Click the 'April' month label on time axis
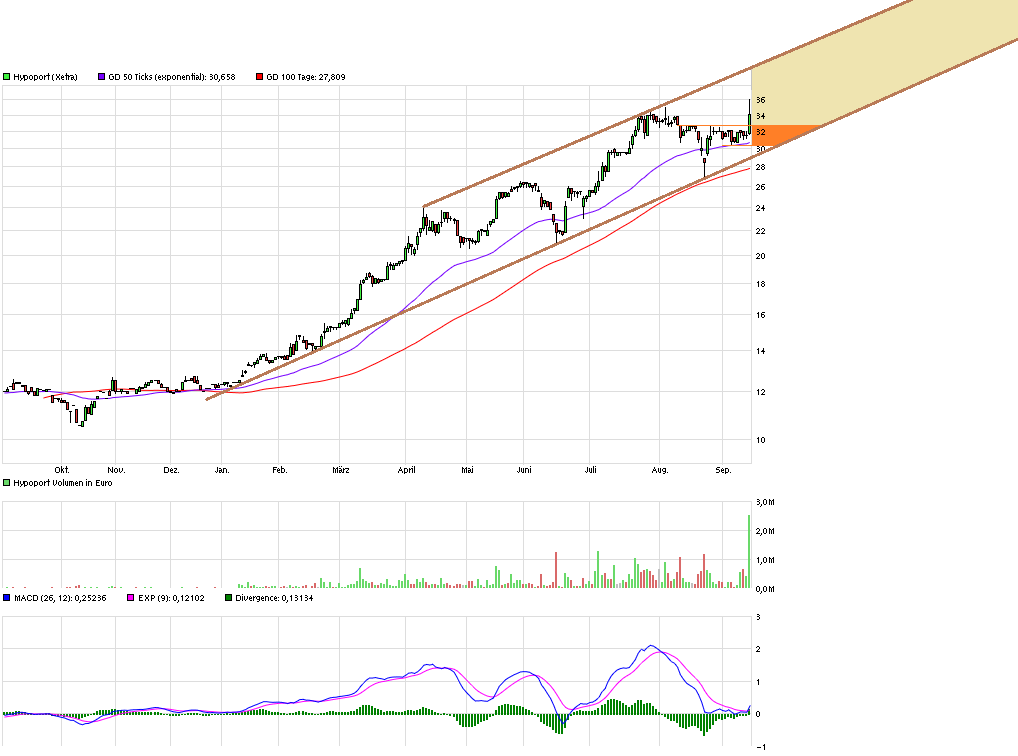The height and width of the screenshot is (756, 1018). (x=406, y=470)
